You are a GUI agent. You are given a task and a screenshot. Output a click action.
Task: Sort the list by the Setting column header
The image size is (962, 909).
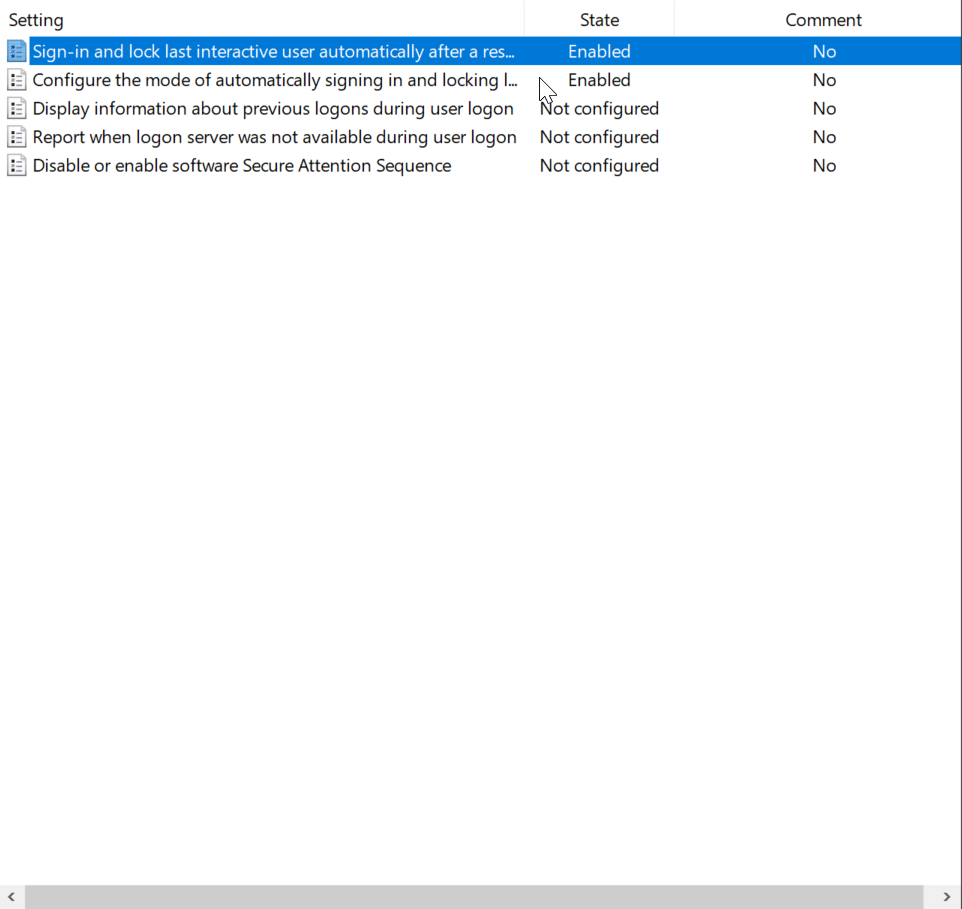pos(36,20)
